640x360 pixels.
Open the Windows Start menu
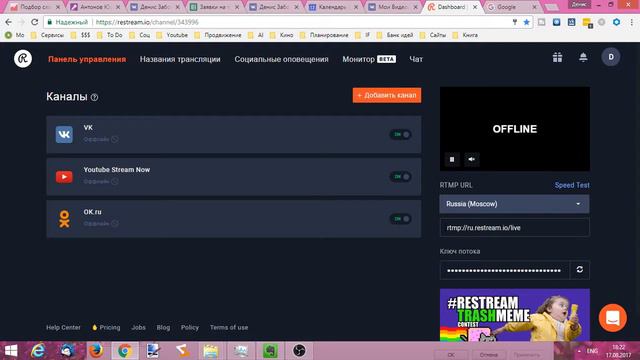click(11, 351)
